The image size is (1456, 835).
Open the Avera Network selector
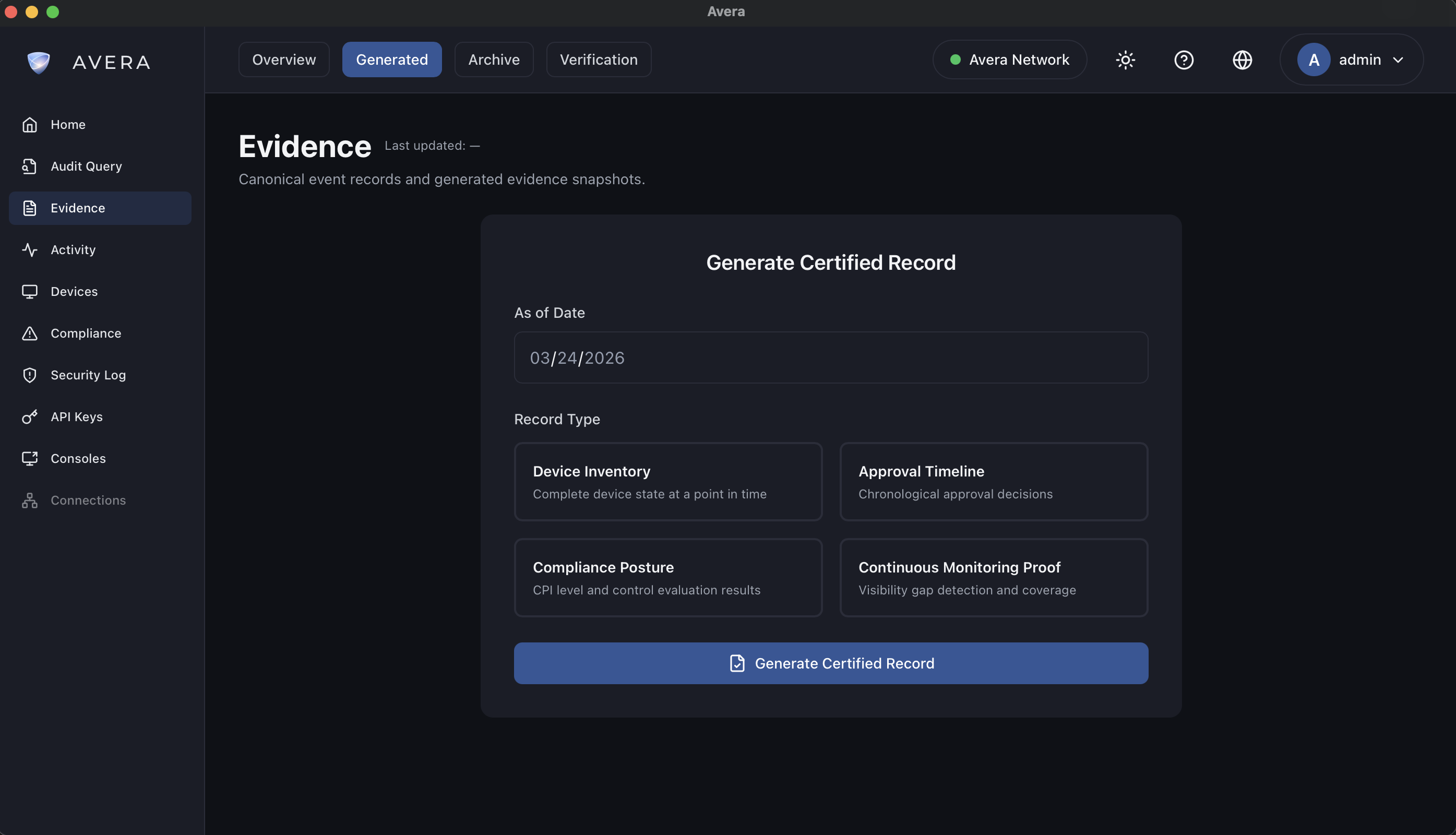coord(1009,59)
